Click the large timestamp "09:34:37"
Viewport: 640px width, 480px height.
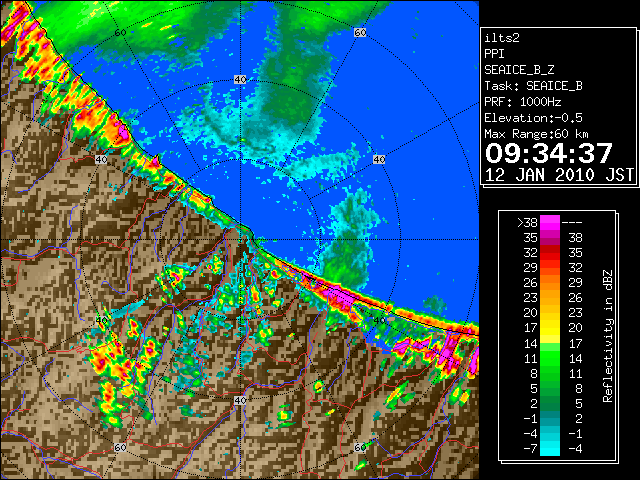point(549,153)
